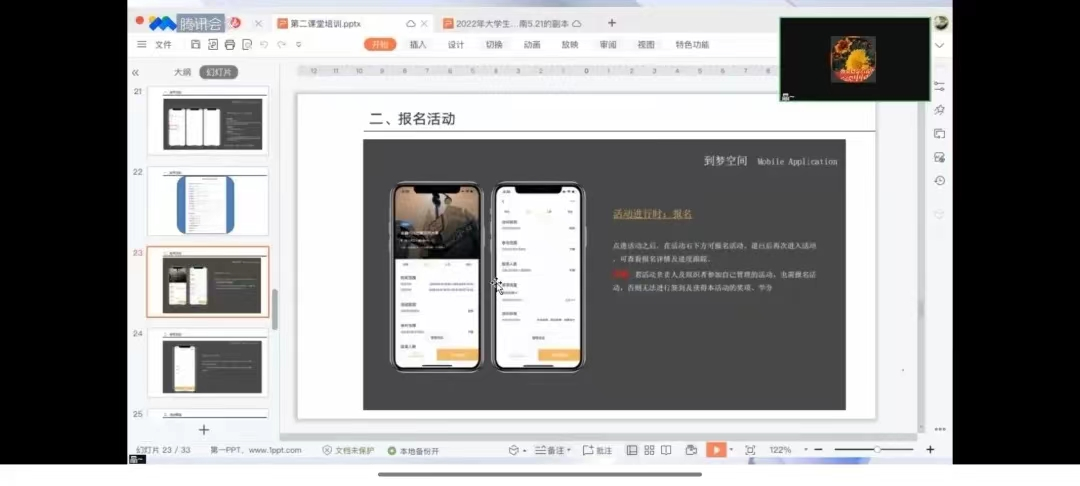This screenshot has height=486, width=1080.
Task: Open the slideshow options dropdown arrow
Action: (x=732, y=450)
